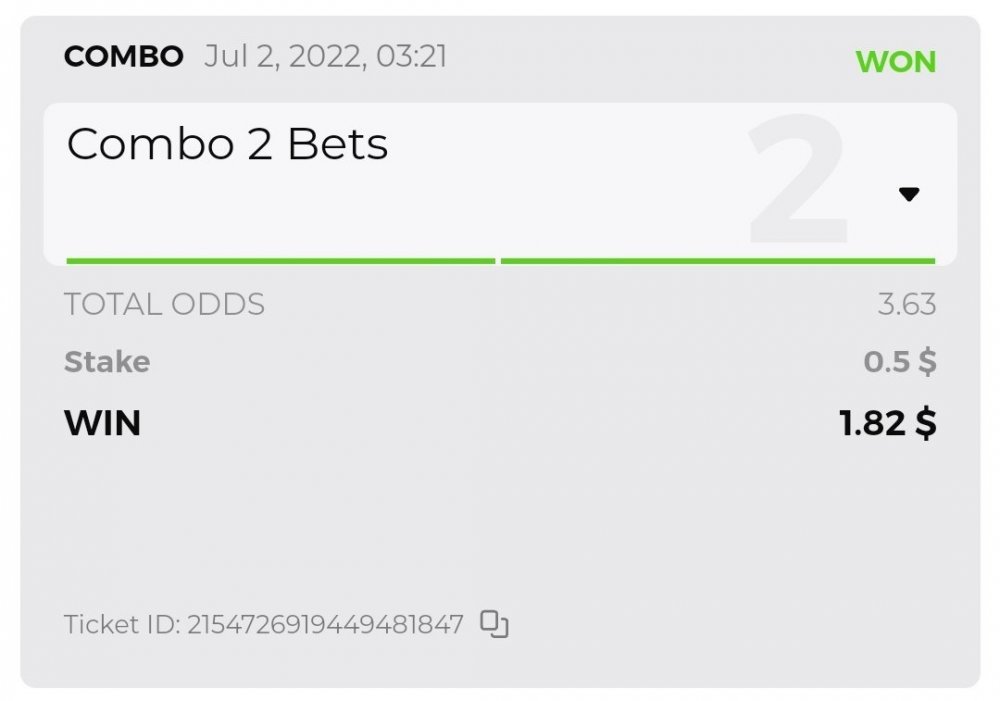
Task: Click the COMBO bet type label
Action: click(123, 56)
